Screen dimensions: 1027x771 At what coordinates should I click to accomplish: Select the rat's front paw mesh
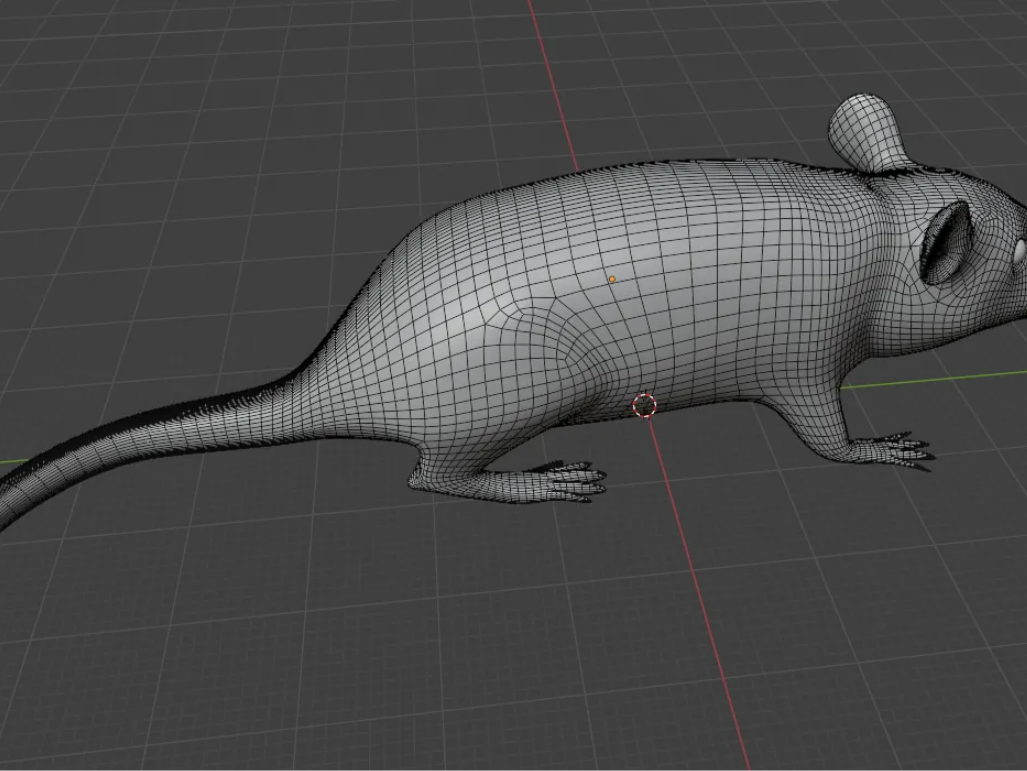(x=891, y=449)
